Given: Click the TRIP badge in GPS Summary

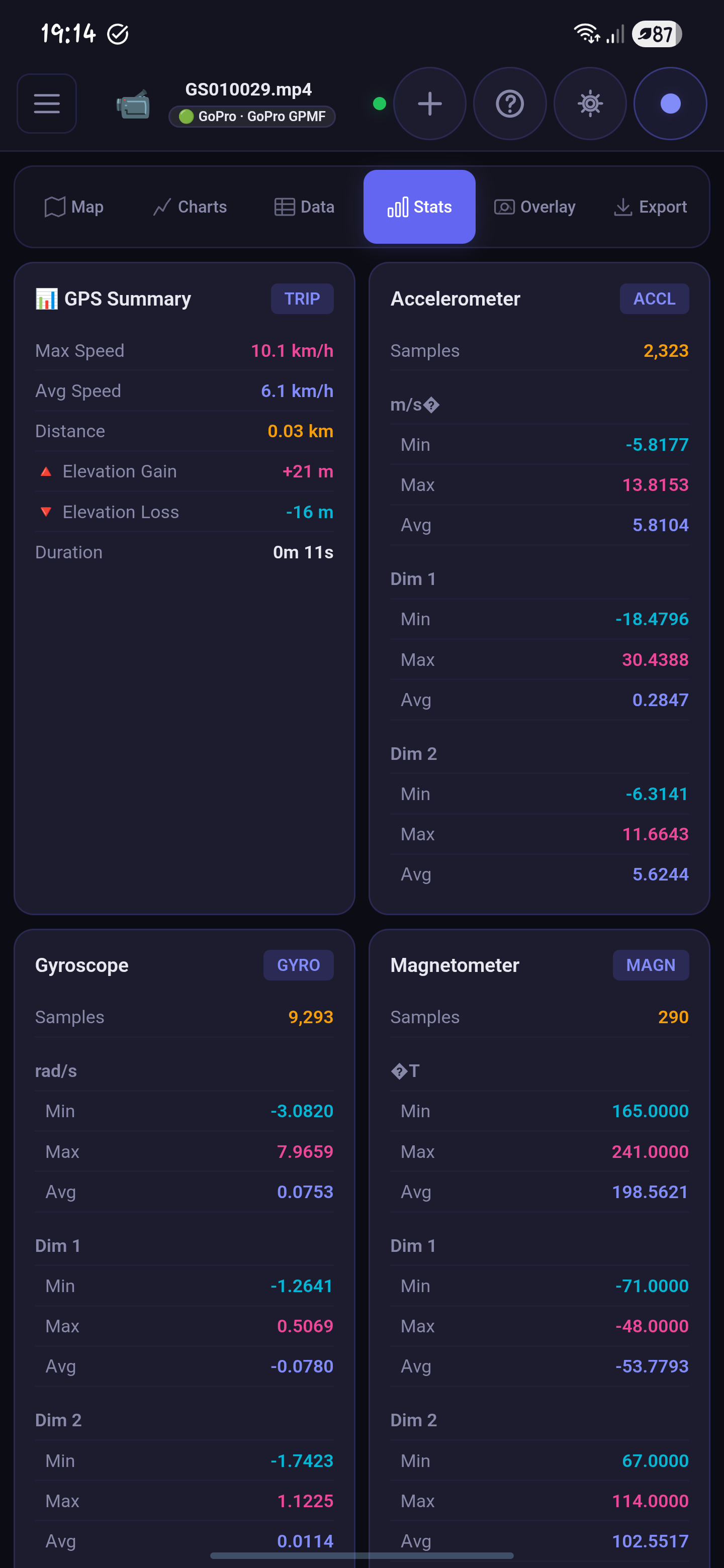Looking at the screenshot, I should [302, 299].
